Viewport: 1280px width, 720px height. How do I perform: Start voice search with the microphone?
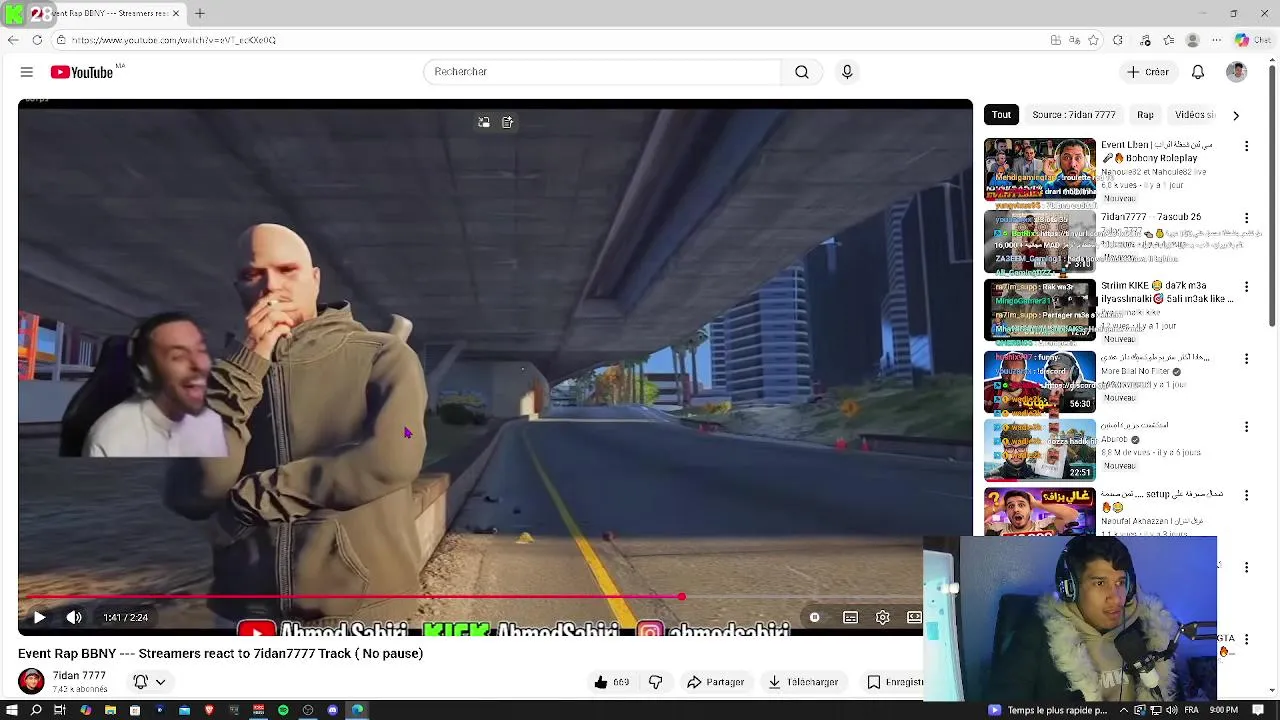coord(847,72)
